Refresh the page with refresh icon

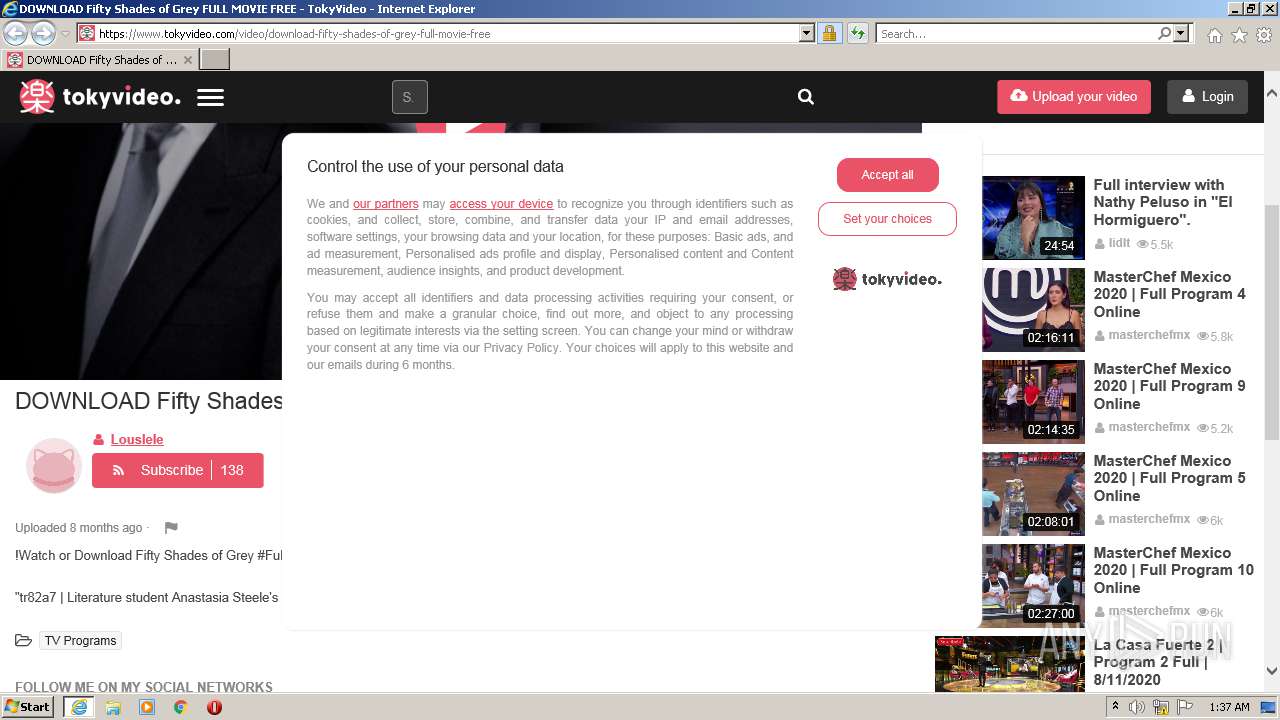pos(857,33)
